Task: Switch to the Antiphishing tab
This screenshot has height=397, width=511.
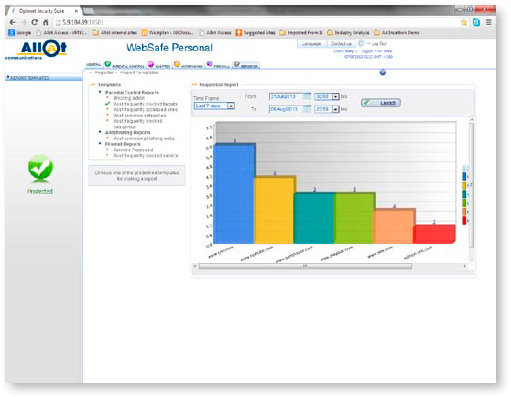Action: (188, 65)
